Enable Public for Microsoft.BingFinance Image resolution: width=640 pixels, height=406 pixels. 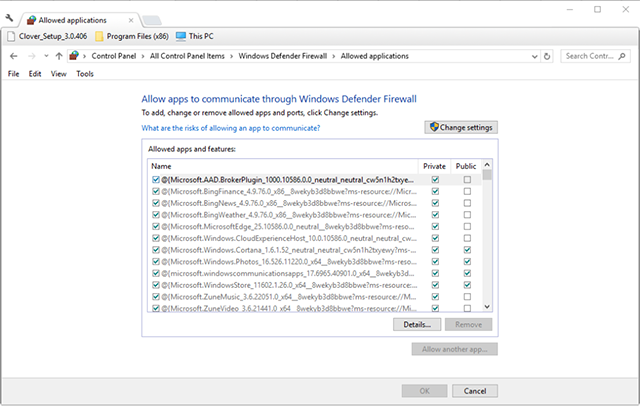tap(467, 191)
